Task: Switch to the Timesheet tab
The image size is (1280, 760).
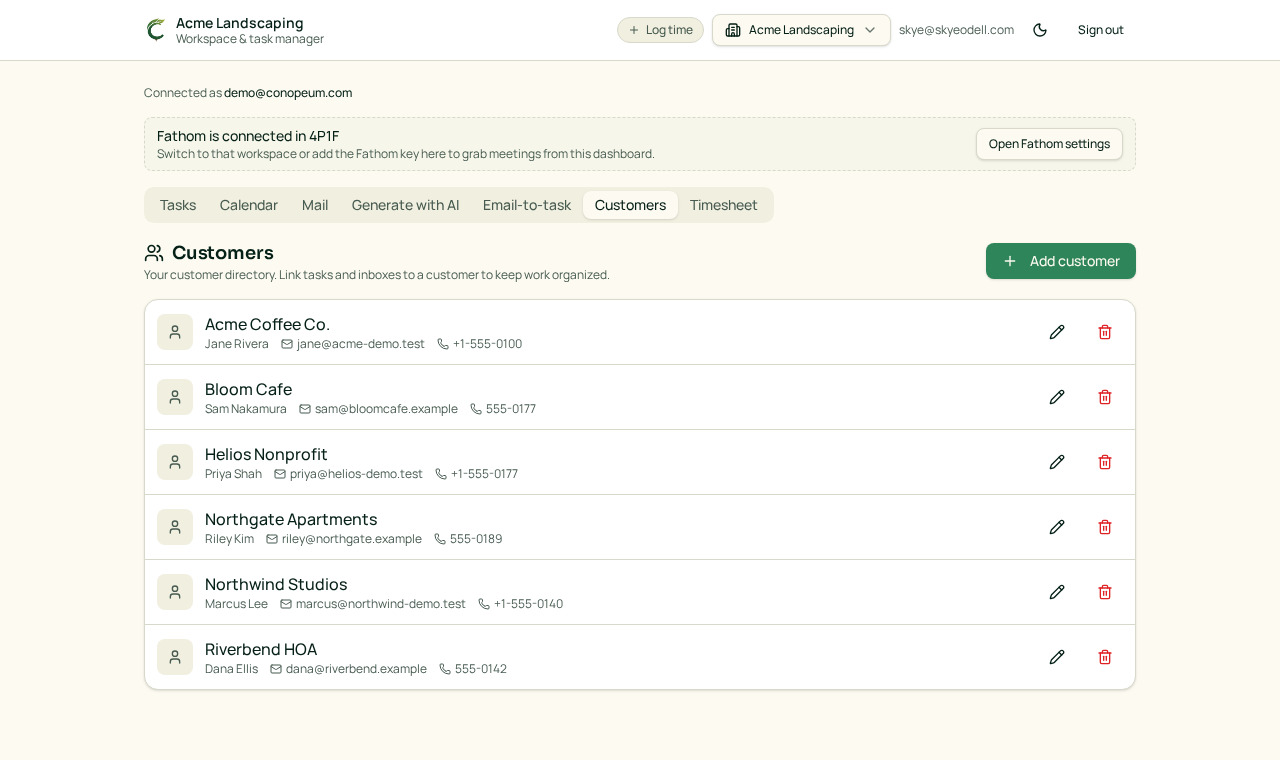Action: 724,205
